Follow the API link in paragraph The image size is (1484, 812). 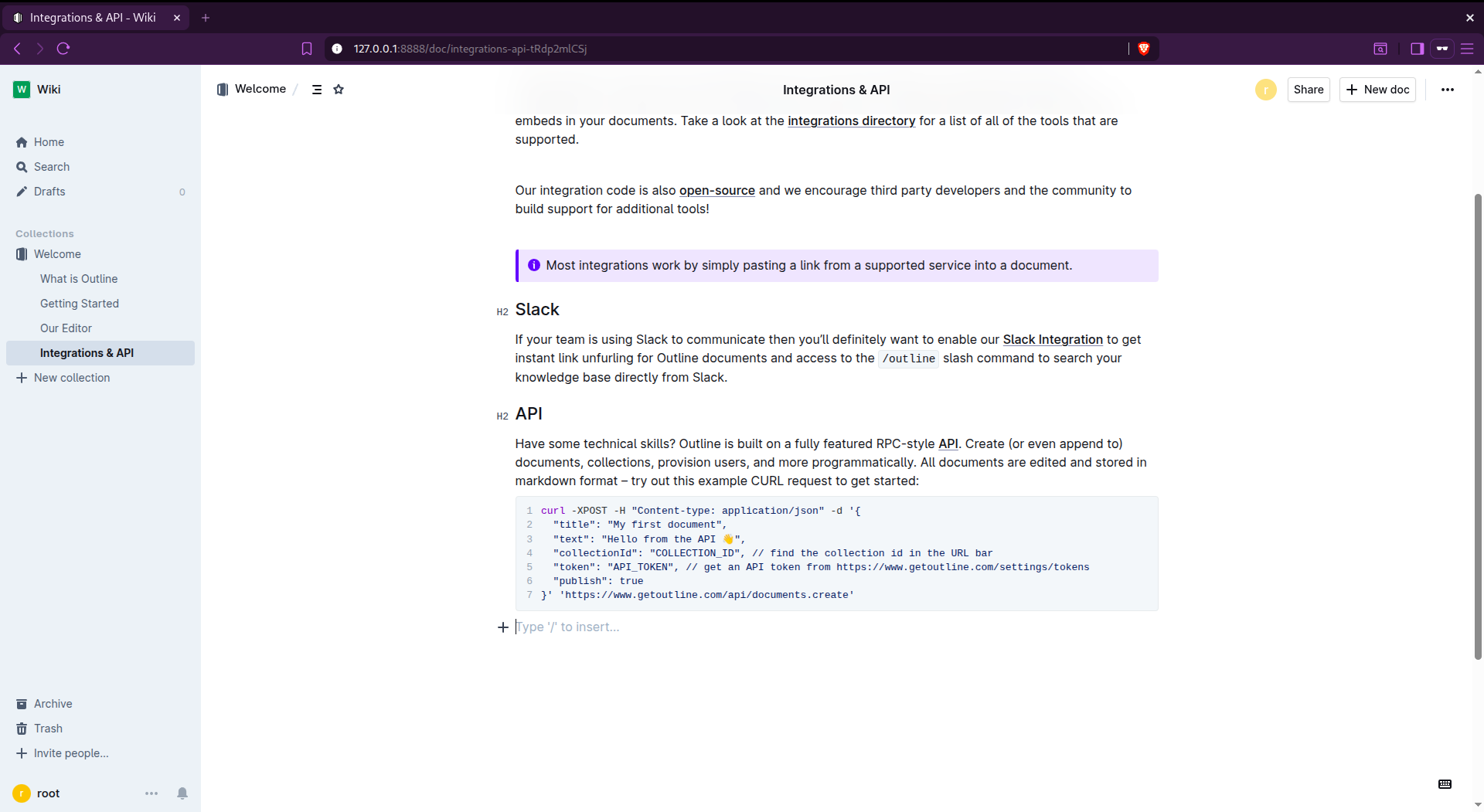(x=948, y=444)
